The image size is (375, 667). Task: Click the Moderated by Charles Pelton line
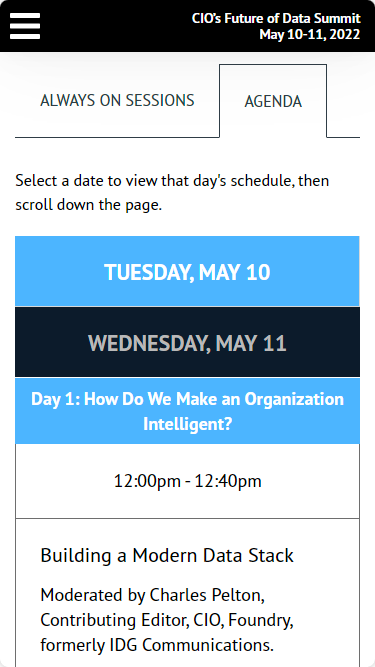pyautogui.click(x=153, y=595)
